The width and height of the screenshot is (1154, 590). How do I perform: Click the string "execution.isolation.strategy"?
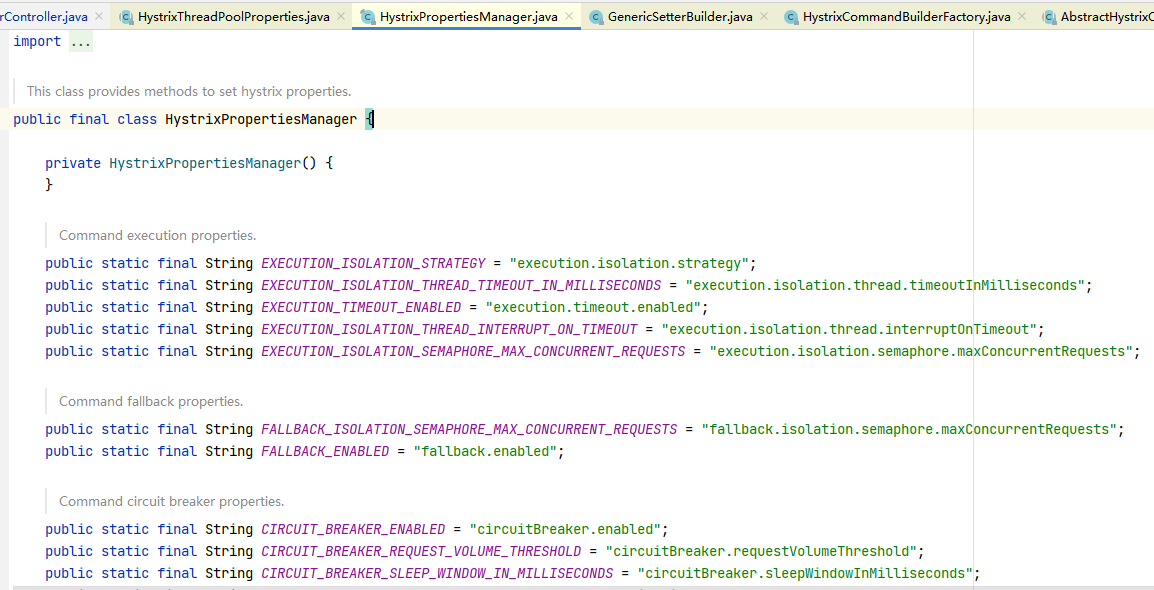[x=629, y=263]
